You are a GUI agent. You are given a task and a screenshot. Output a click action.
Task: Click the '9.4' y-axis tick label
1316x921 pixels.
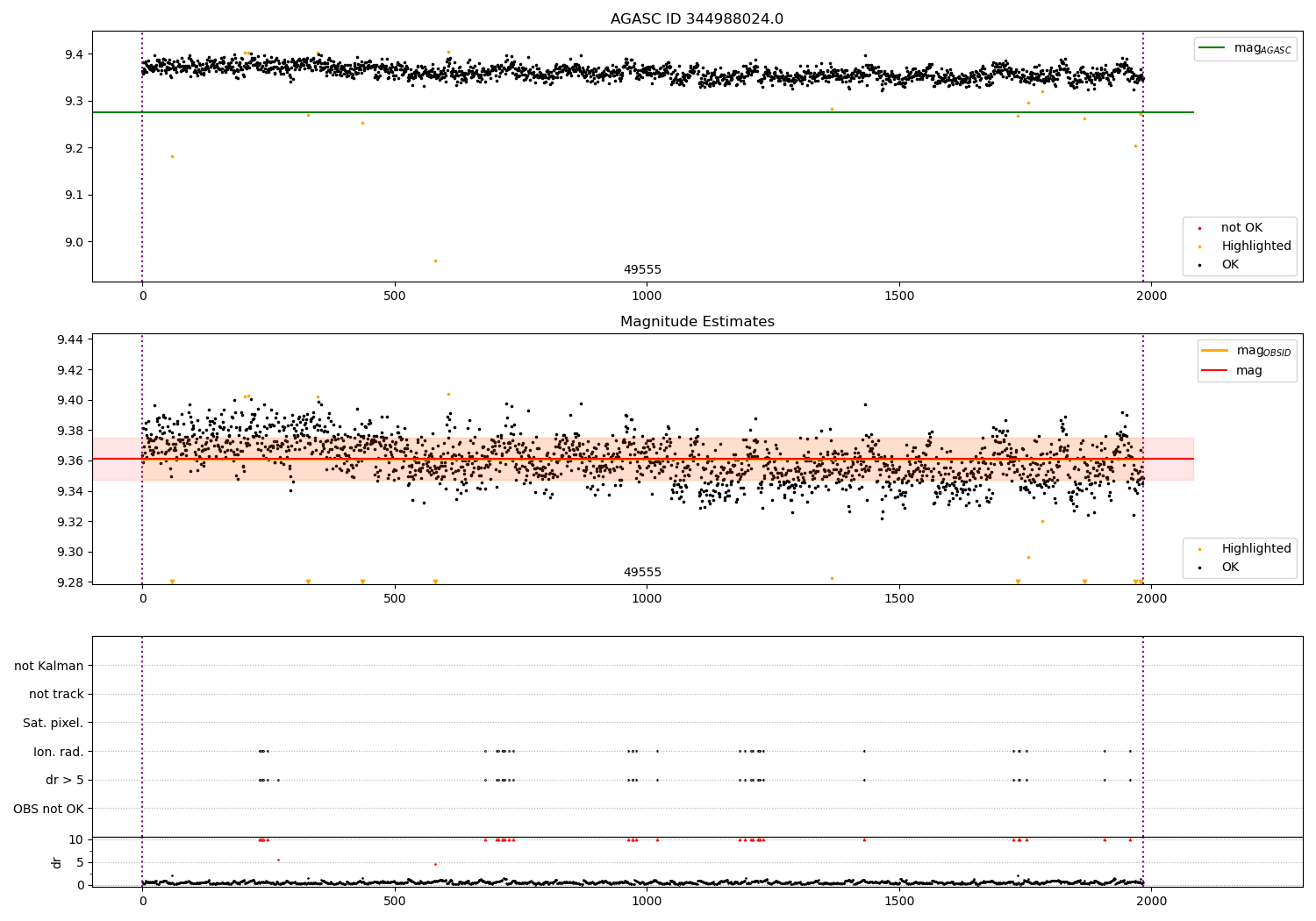click(x=75, y=54)
